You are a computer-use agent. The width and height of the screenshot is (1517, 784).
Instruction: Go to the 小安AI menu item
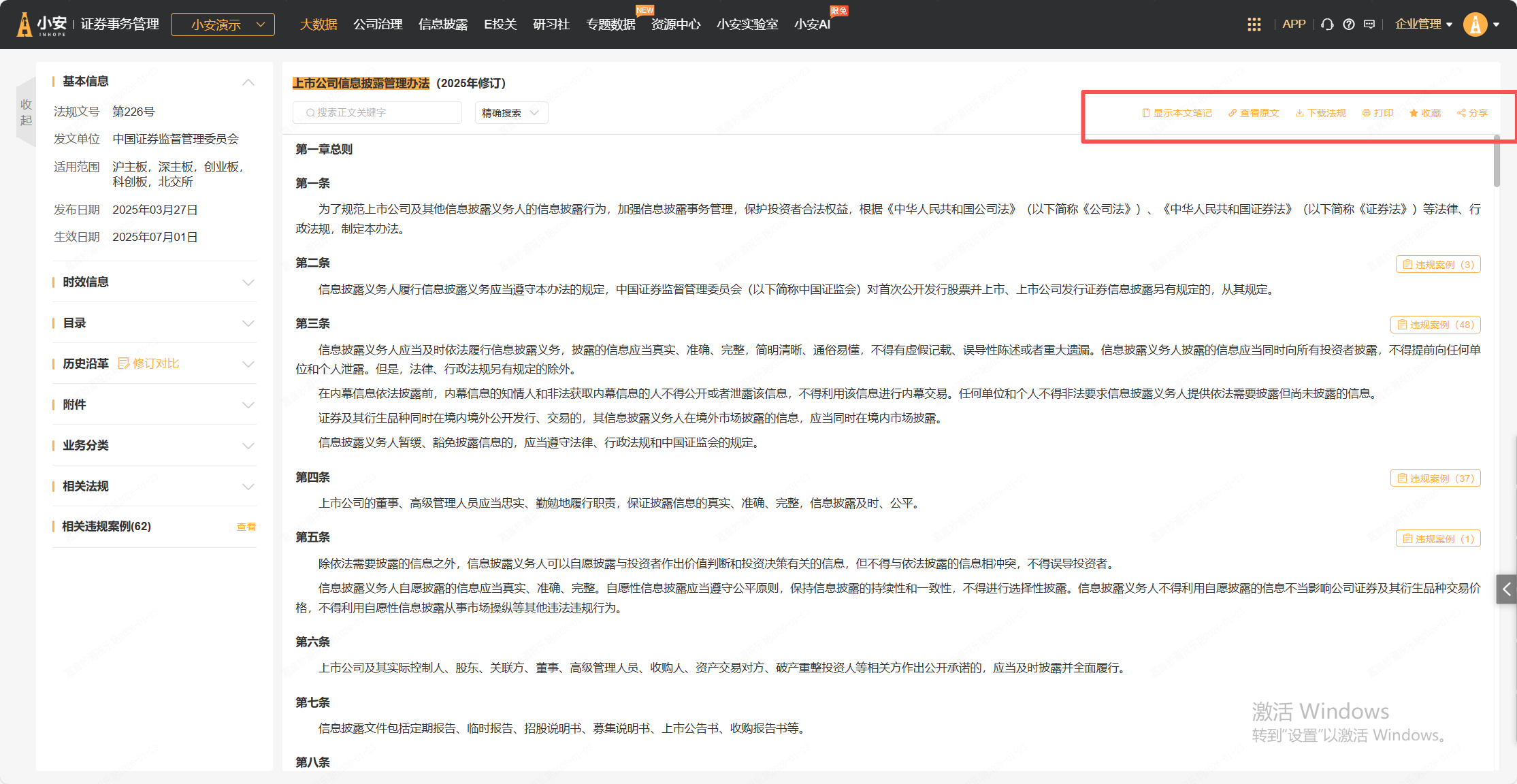pyautogui.click(x=812, y=24)
